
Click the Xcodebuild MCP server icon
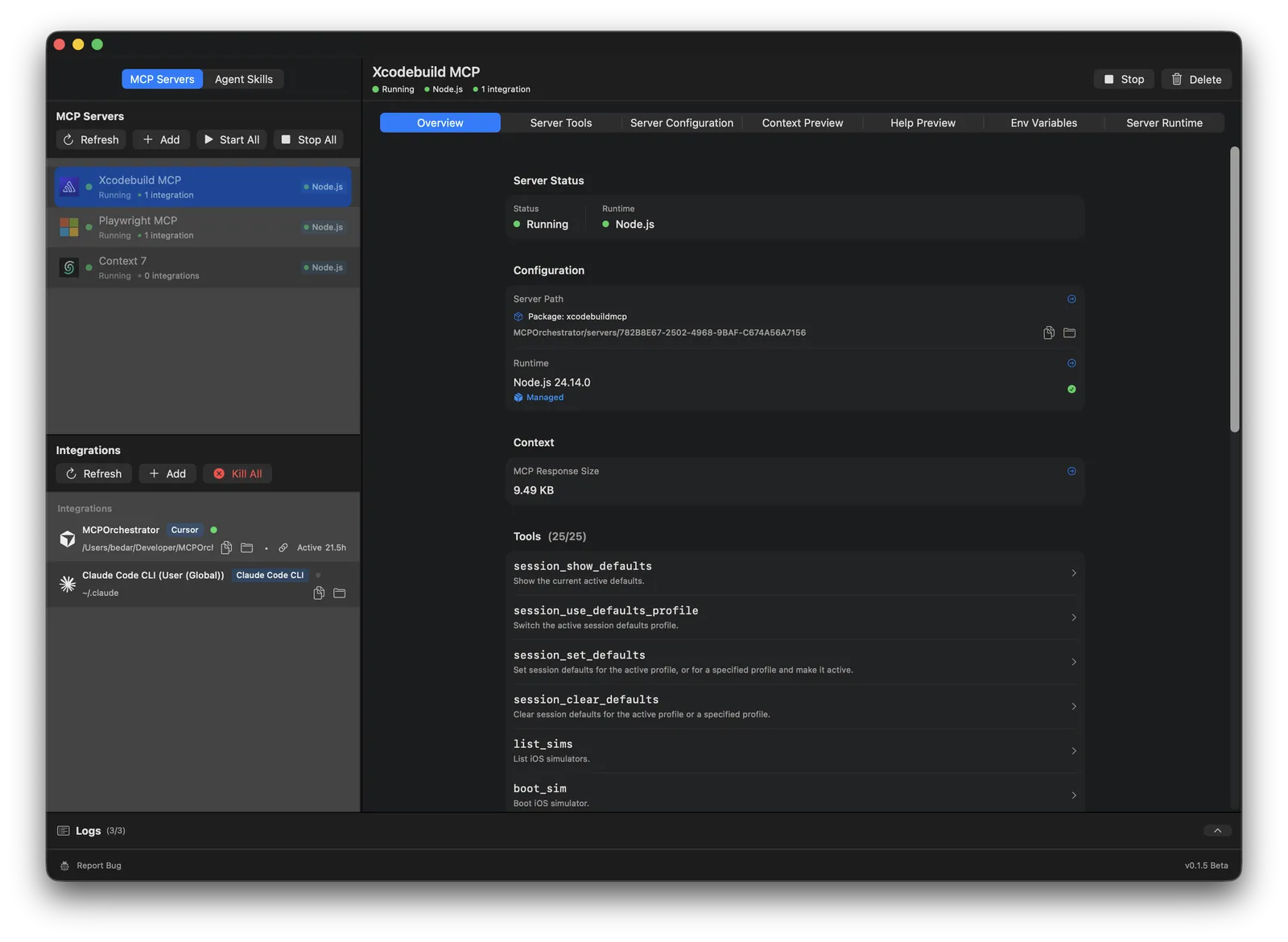(x=70, y=186)
